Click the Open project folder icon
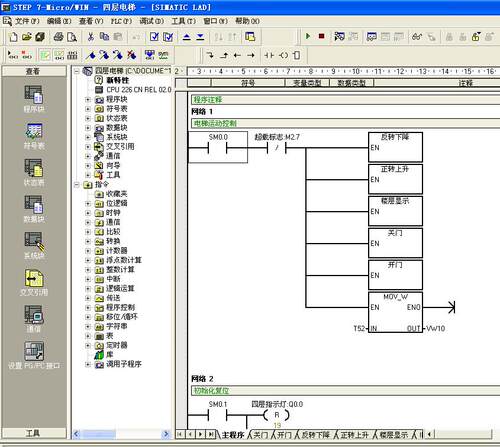Image resolution: width=500 pixels, height=447 pixels. 27,37
